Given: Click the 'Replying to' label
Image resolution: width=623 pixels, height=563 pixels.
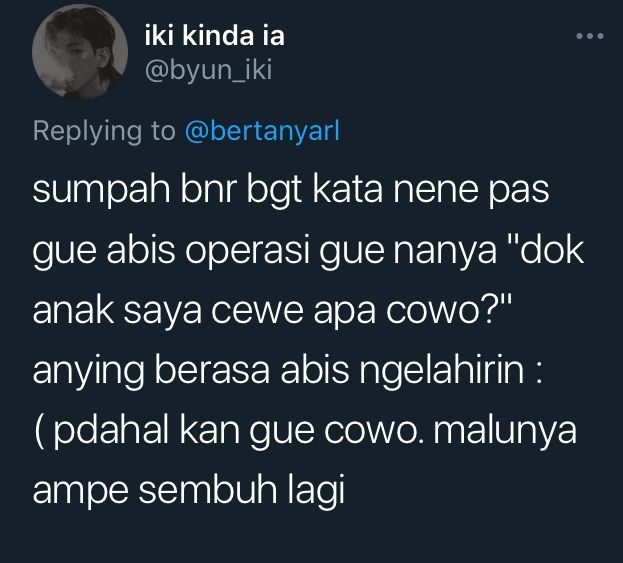Looking at the screenshot, I should coord(104,130).
